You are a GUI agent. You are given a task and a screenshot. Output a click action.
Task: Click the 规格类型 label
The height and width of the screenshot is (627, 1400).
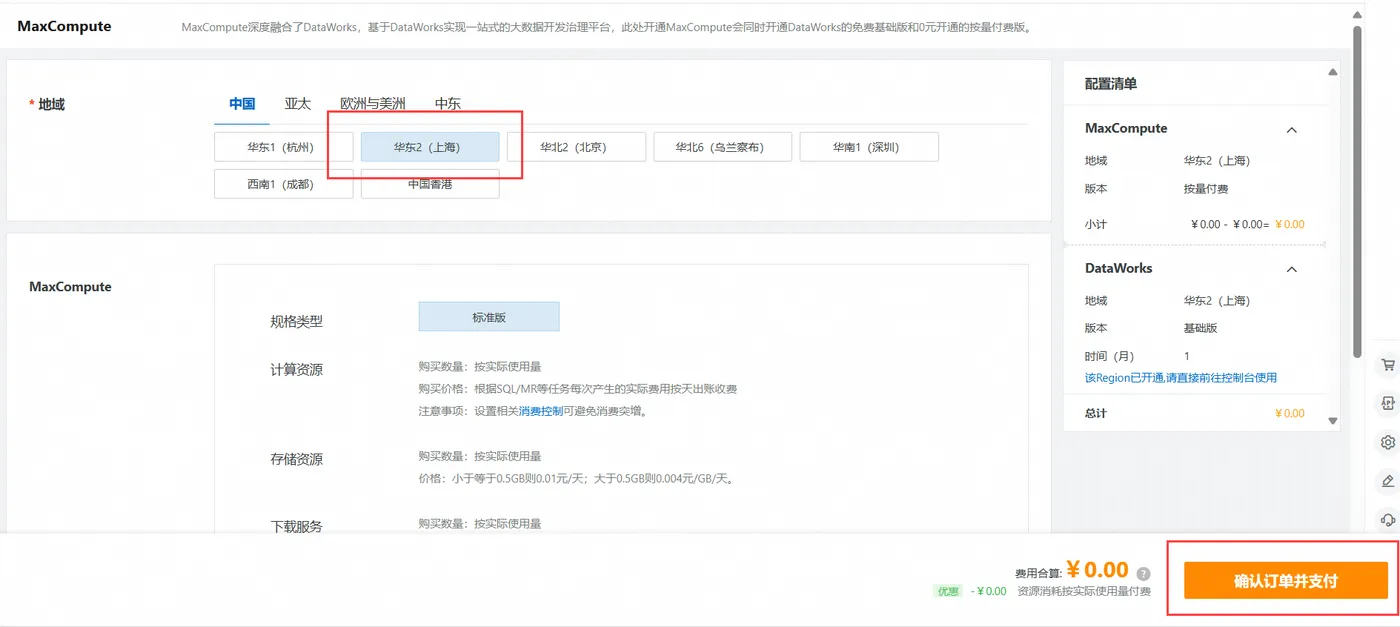[296, 322]
